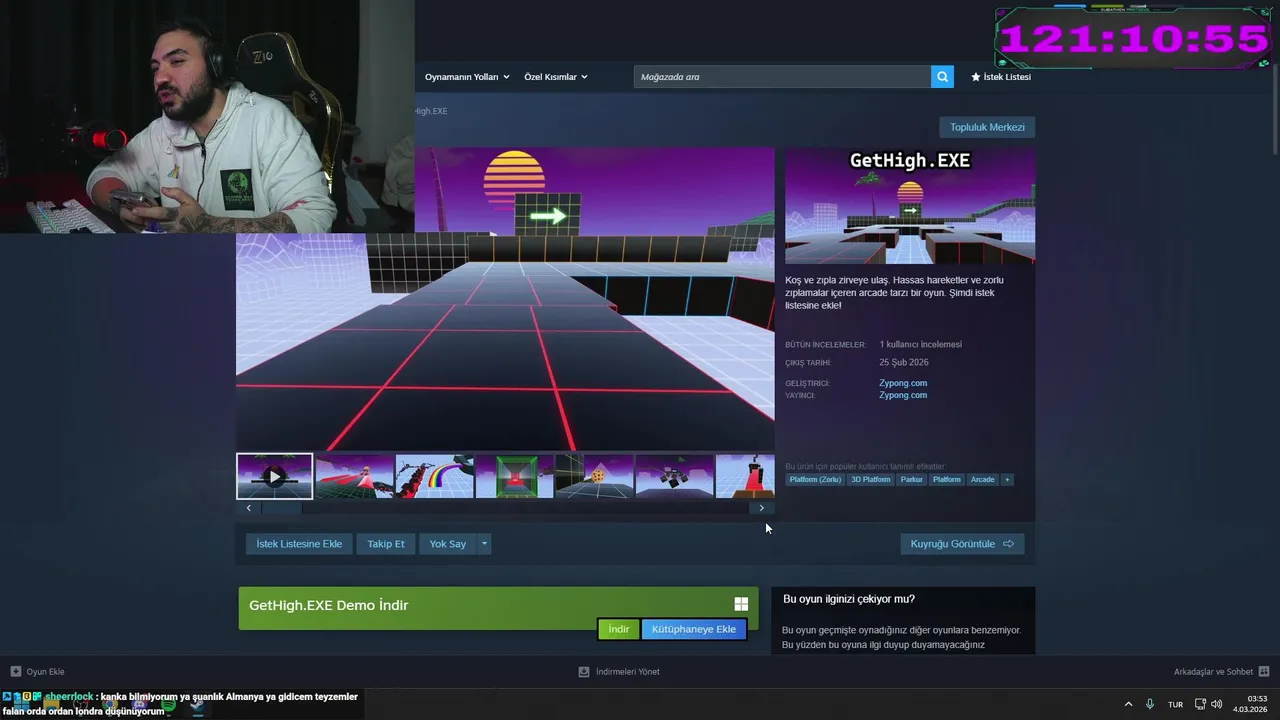Select the Parkur tag
The height and width of the screenshot is (720, 1280).
pos(911,480)
